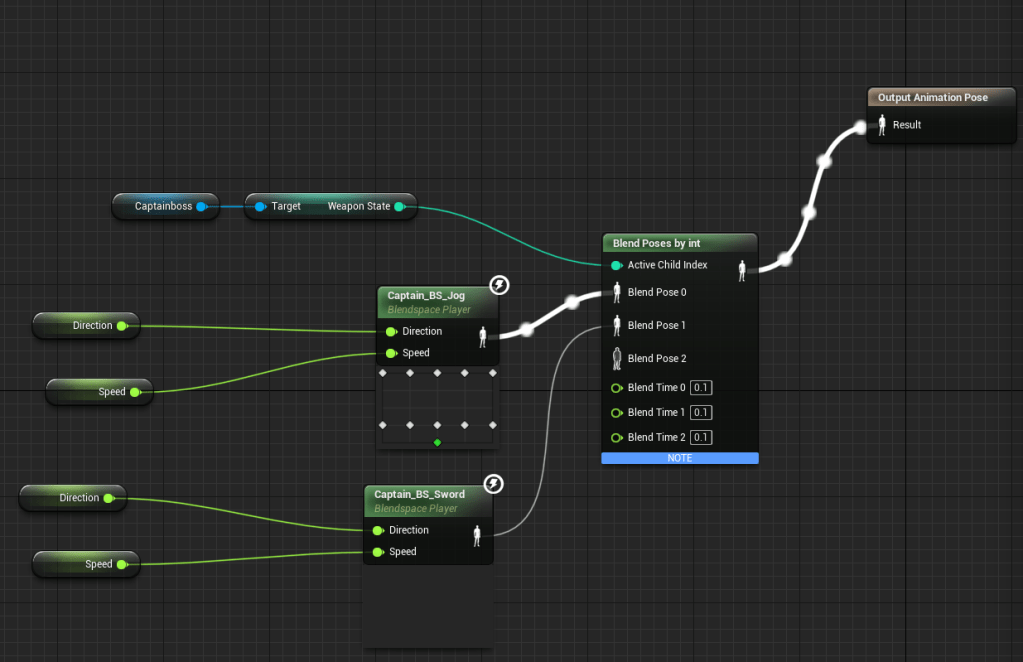Image resolution: width=1023 pixels, height=662 pixels.
Task: Click the fast-path lightning icon on Captain_BS_Jog
Action: click(x=499, y=286)
